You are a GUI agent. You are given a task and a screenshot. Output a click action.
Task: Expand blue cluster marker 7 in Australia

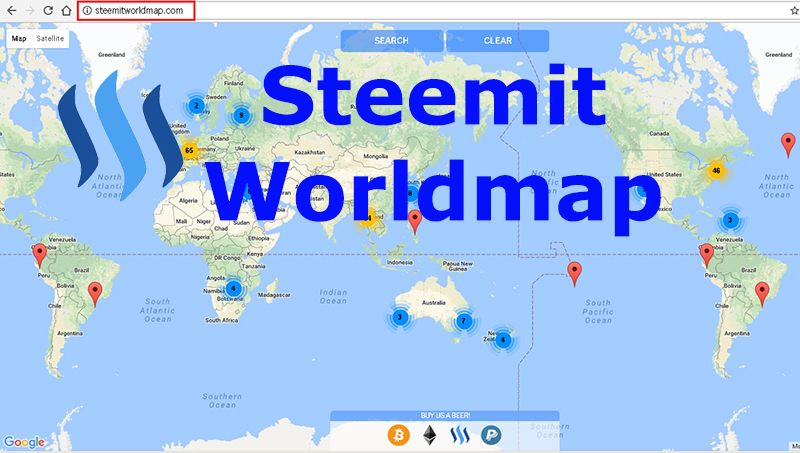464,321
